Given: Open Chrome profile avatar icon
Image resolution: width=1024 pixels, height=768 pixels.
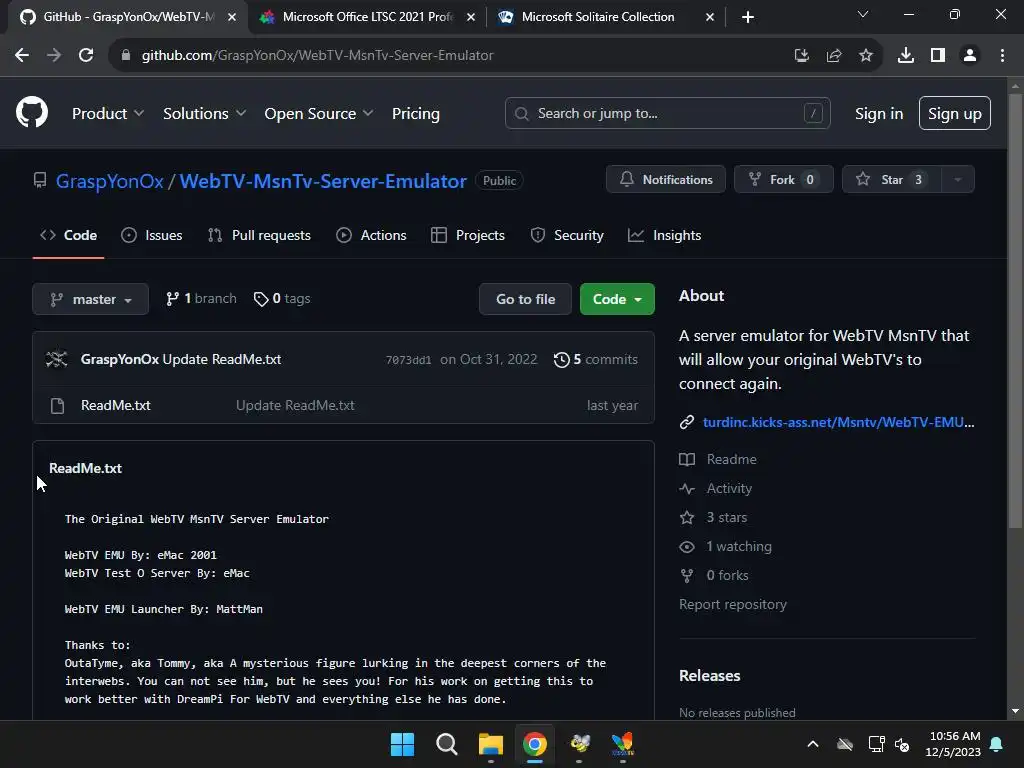Looking at the screenshot, I should click(970, 56).
